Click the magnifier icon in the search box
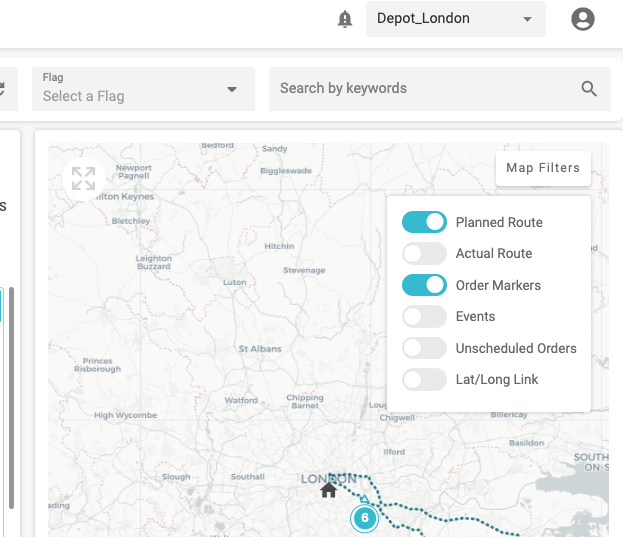The image size is (623, 537). click(589, 89)
